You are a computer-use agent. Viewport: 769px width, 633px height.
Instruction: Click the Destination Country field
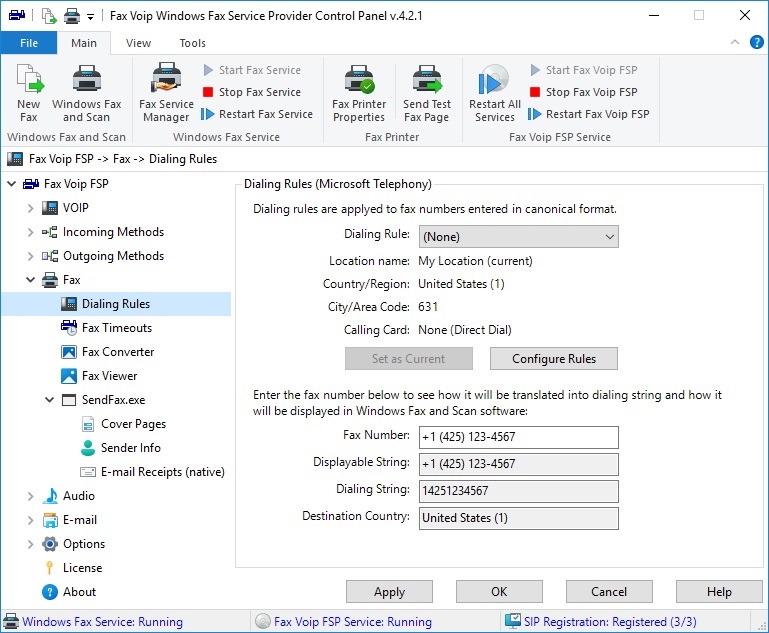coord(518,518)
